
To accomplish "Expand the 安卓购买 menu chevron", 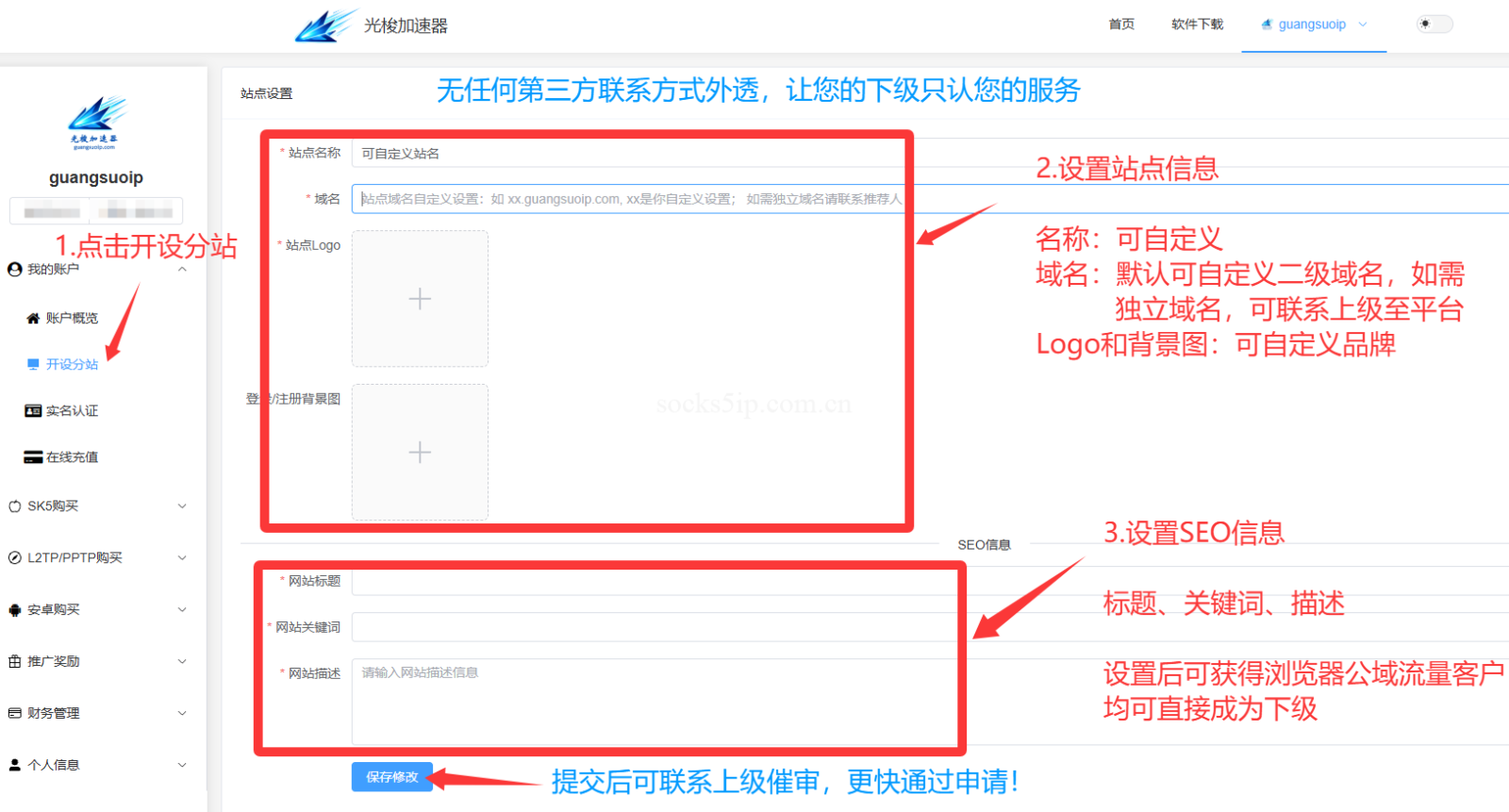I will (x=182, y=610).
